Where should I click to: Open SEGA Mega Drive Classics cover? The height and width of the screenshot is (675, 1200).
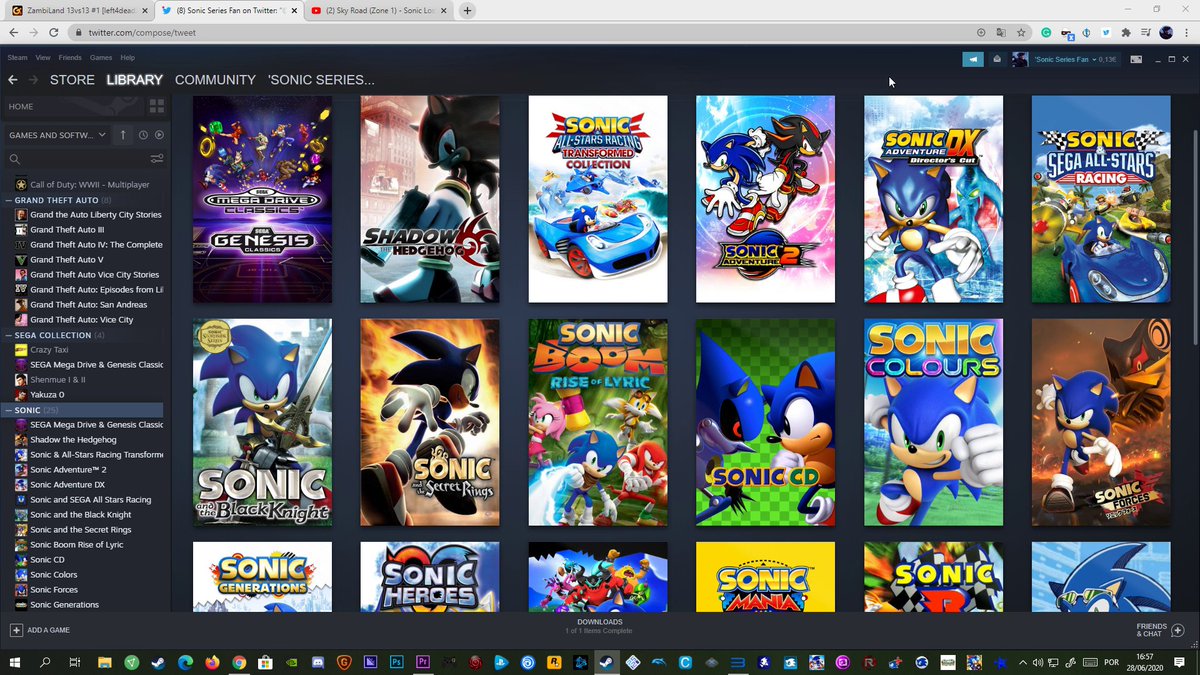262,199
